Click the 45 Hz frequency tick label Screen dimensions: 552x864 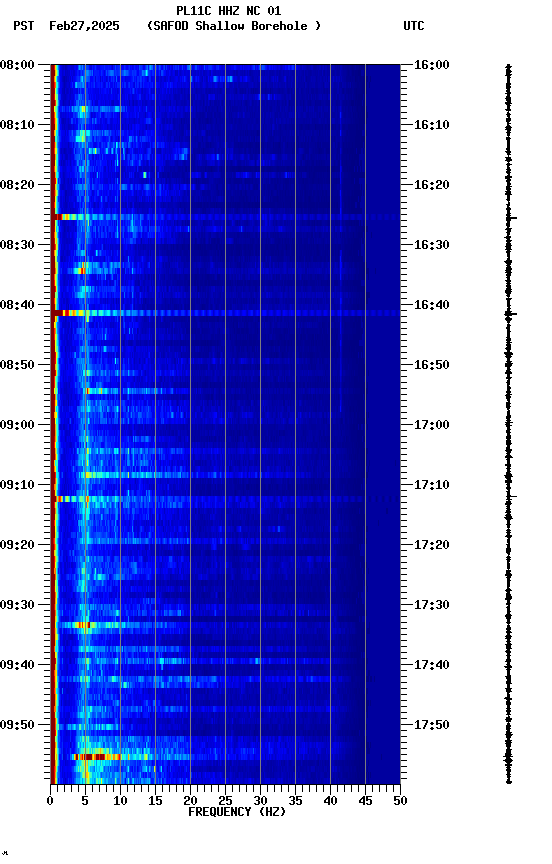(x=365, y=801)
